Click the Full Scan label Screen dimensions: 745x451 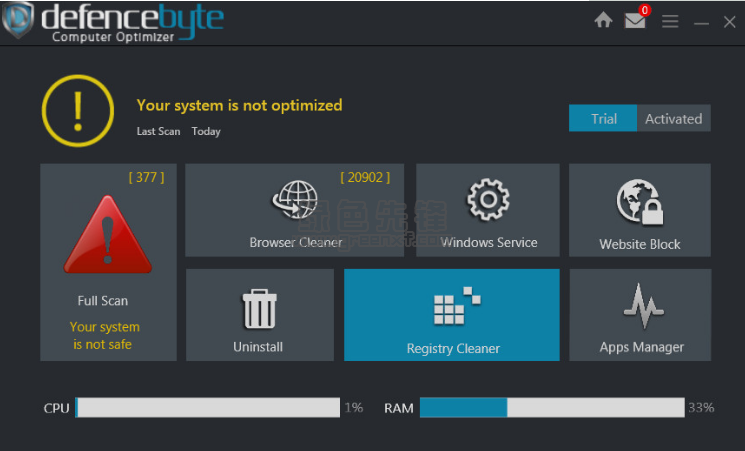[x=103, y=300]
